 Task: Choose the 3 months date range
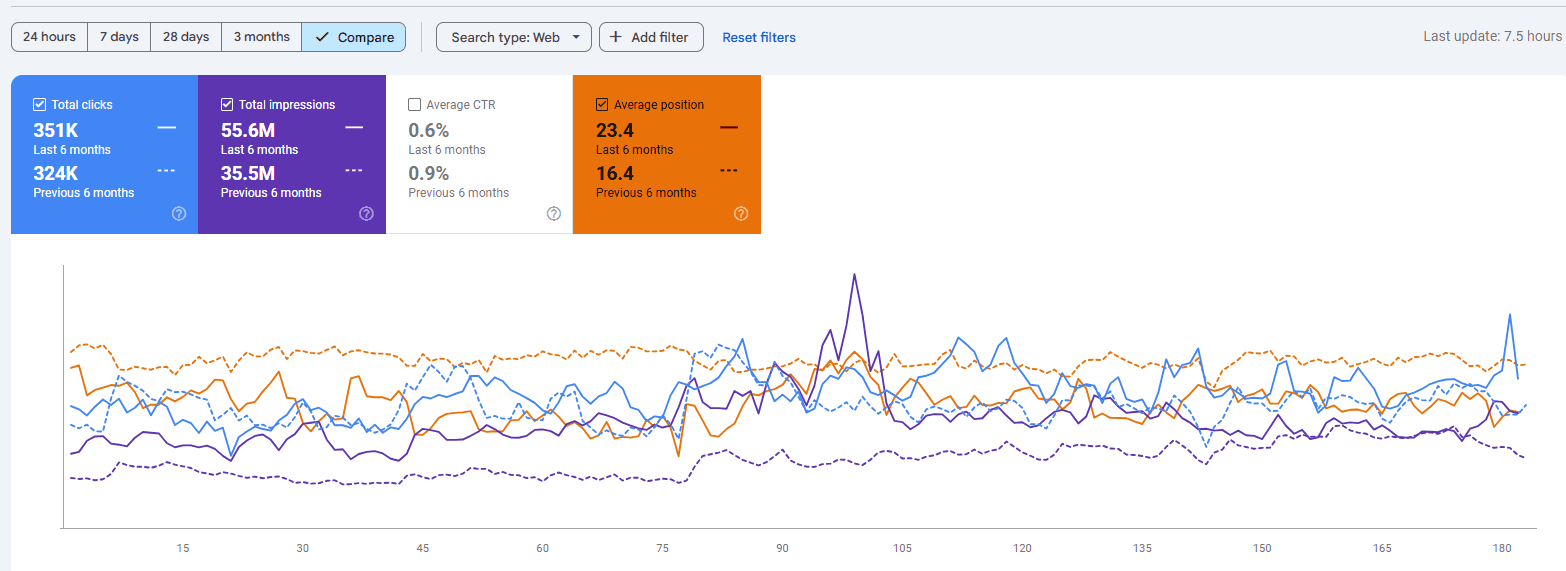(261, 37)
